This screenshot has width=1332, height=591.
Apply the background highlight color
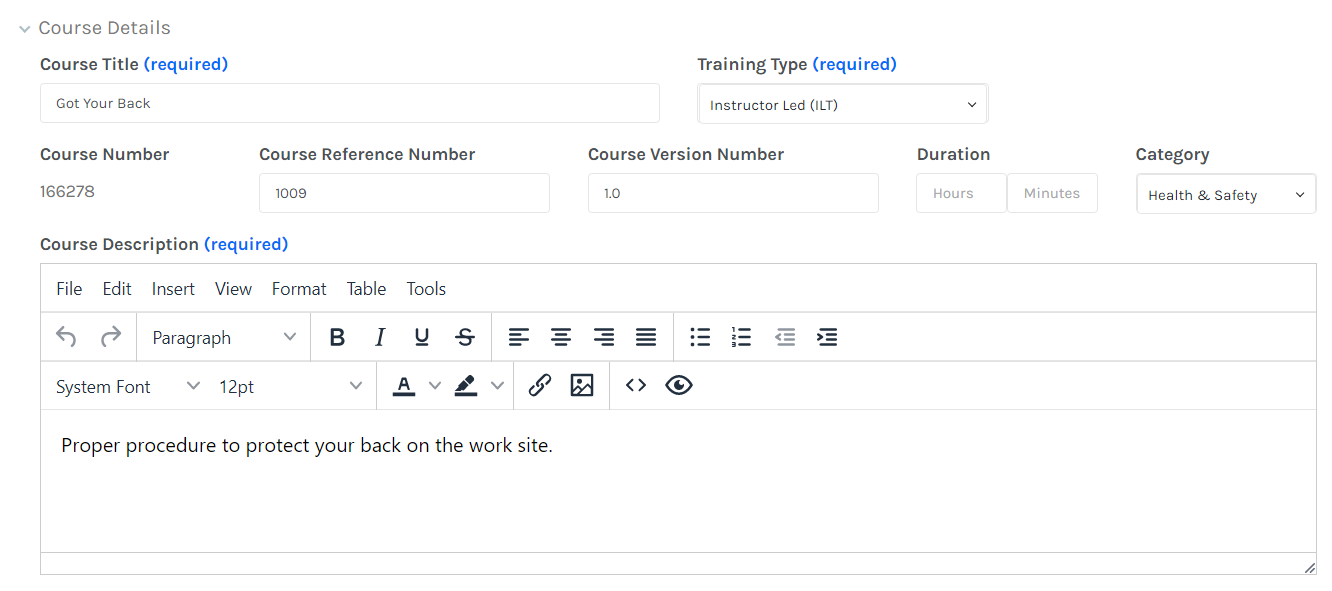(x=466, y=386)
